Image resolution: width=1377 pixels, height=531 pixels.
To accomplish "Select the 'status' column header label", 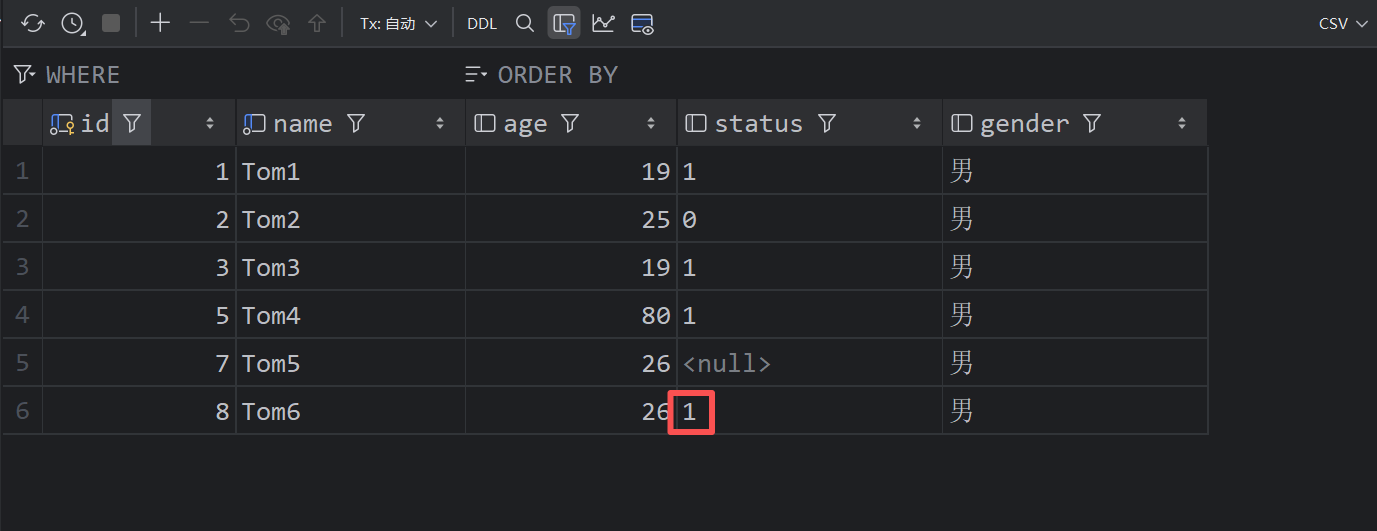I will (x=759, y=123).
